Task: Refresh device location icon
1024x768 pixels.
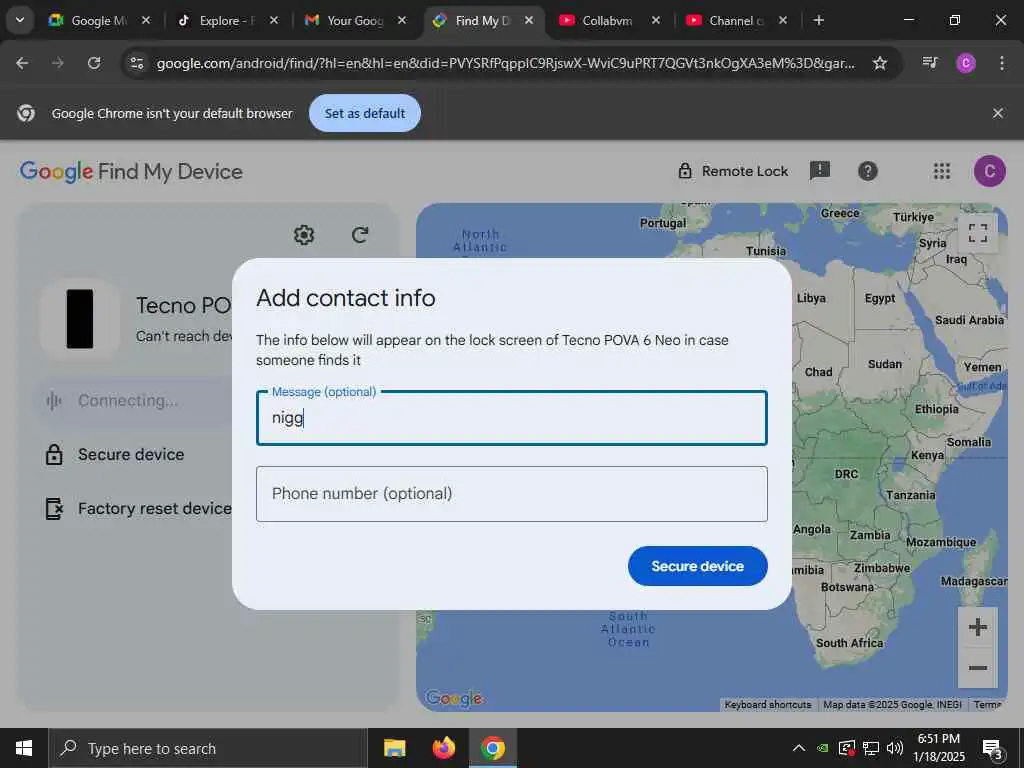Action: [x=360, y=234]
